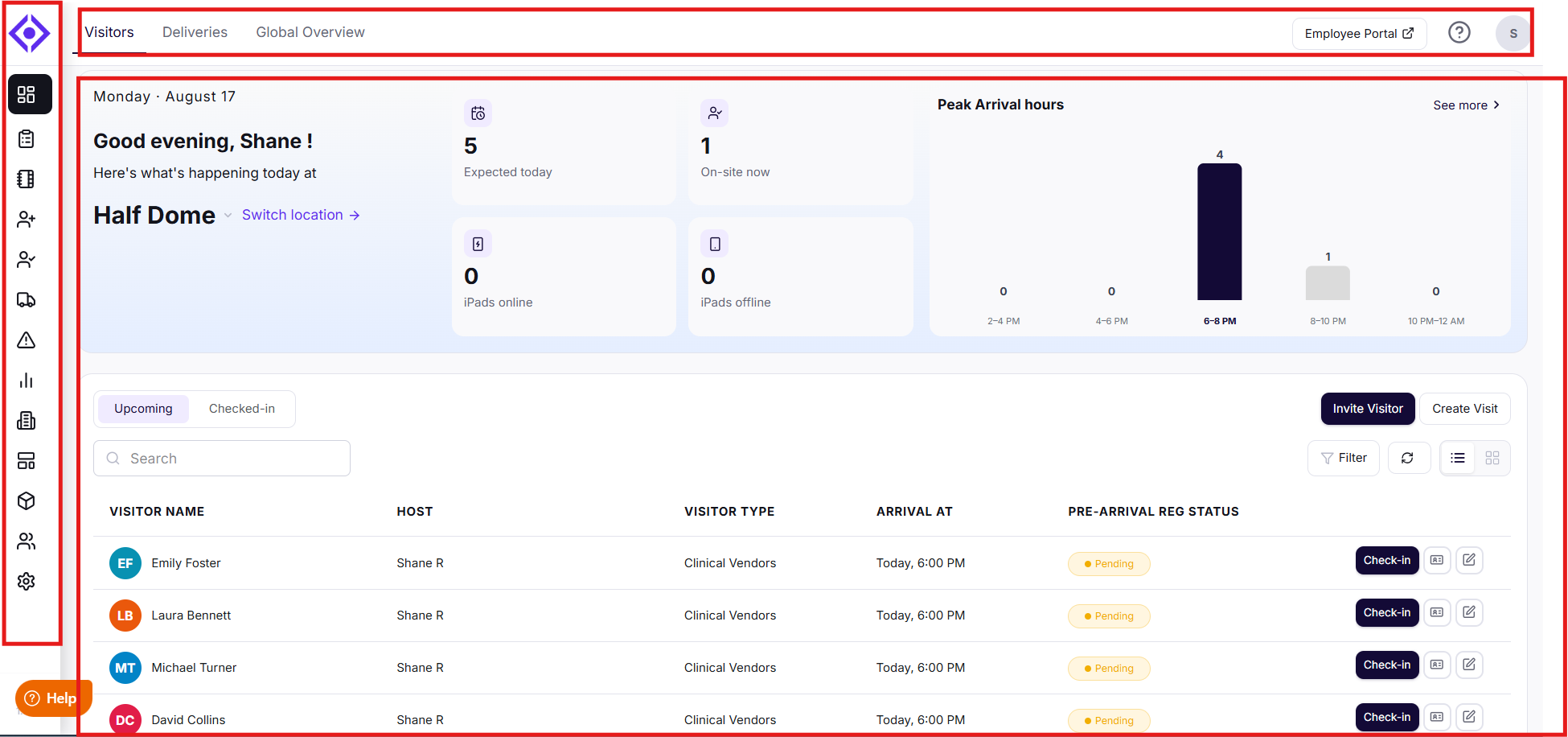The image size is (1568, 737).
Task: Click the Invite Visitor button
Action: click(1368, 409)
